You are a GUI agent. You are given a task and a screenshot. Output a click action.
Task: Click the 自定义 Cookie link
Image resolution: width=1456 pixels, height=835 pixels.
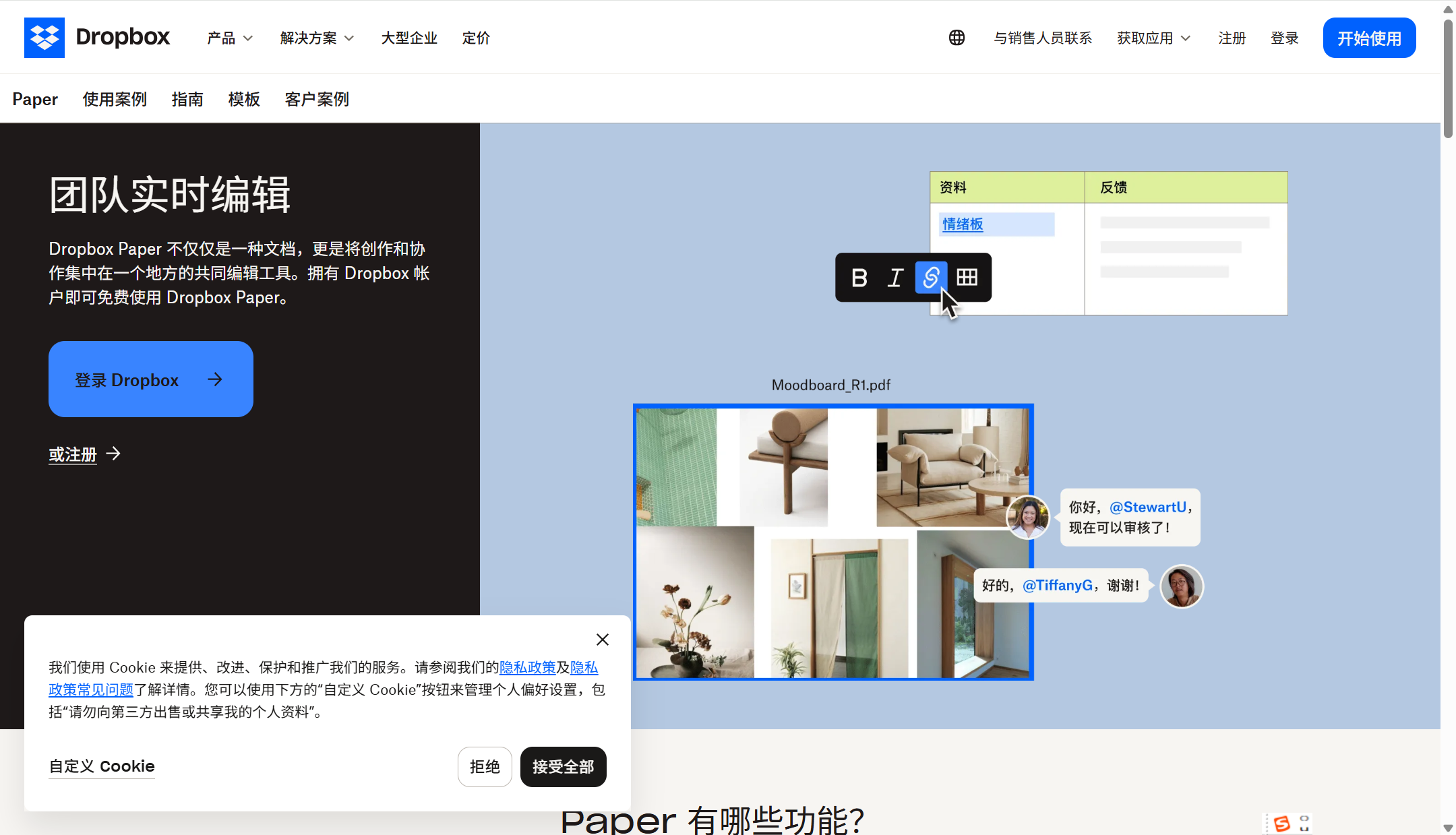pos(101,766)
